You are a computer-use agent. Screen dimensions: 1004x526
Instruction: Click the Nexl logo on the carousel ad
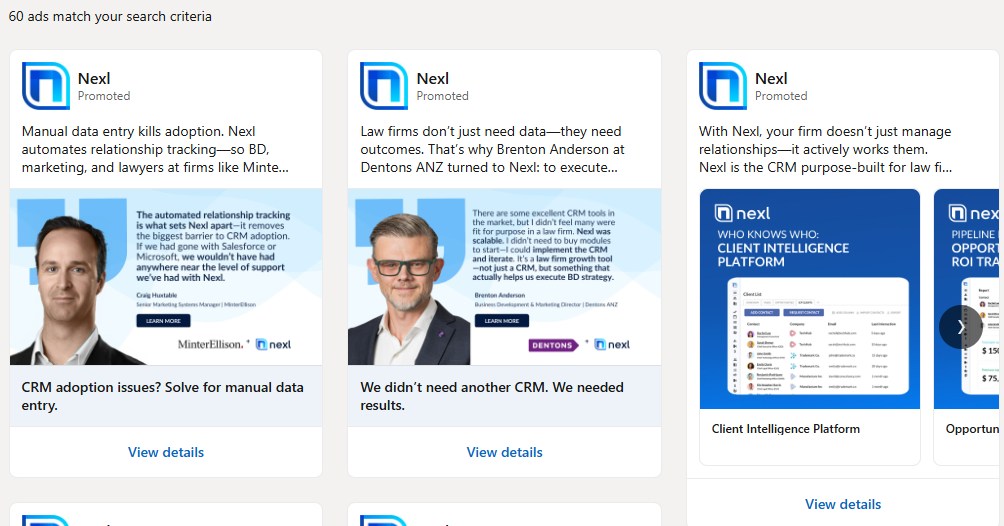[723, 86]
